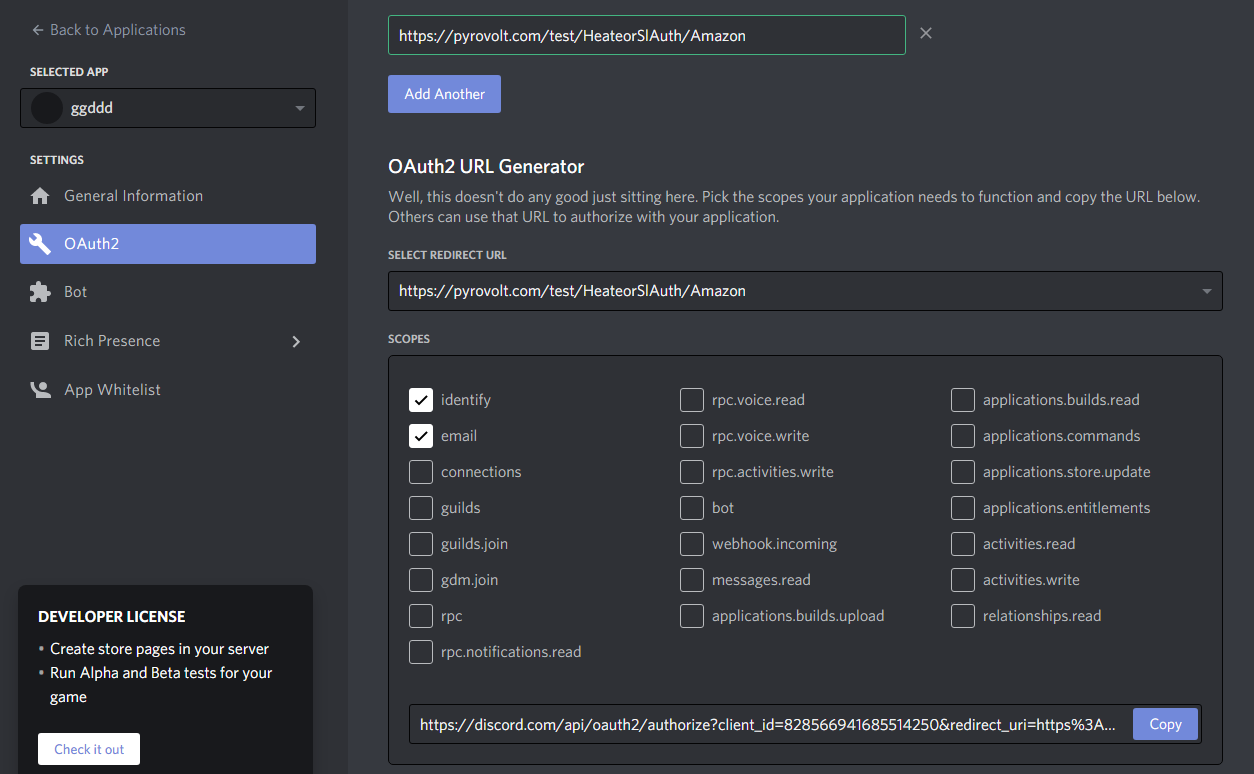
Task: Uncheck the identify scope checkbox
Action: (421, 400)
